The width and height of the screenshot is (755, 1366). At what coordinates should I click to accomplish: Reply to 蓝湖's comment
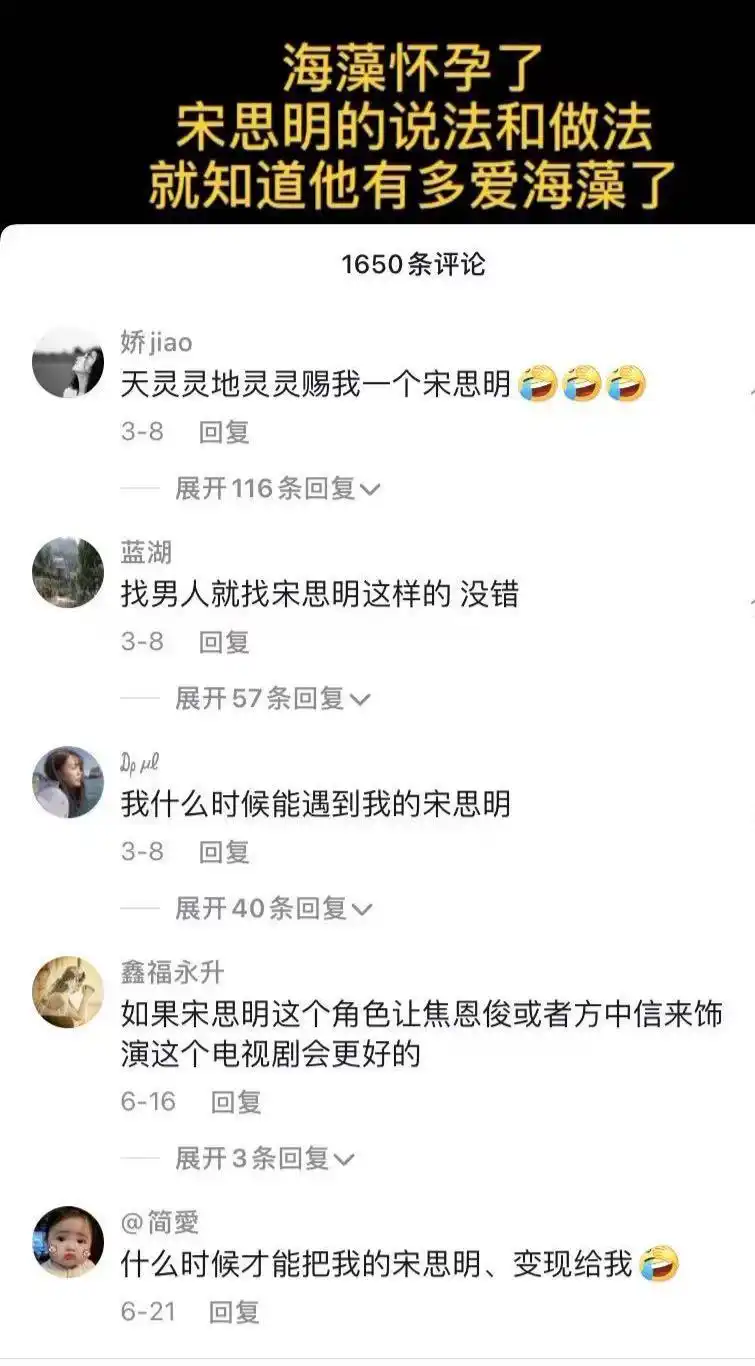pyautogui.click(x=224, y=643)
